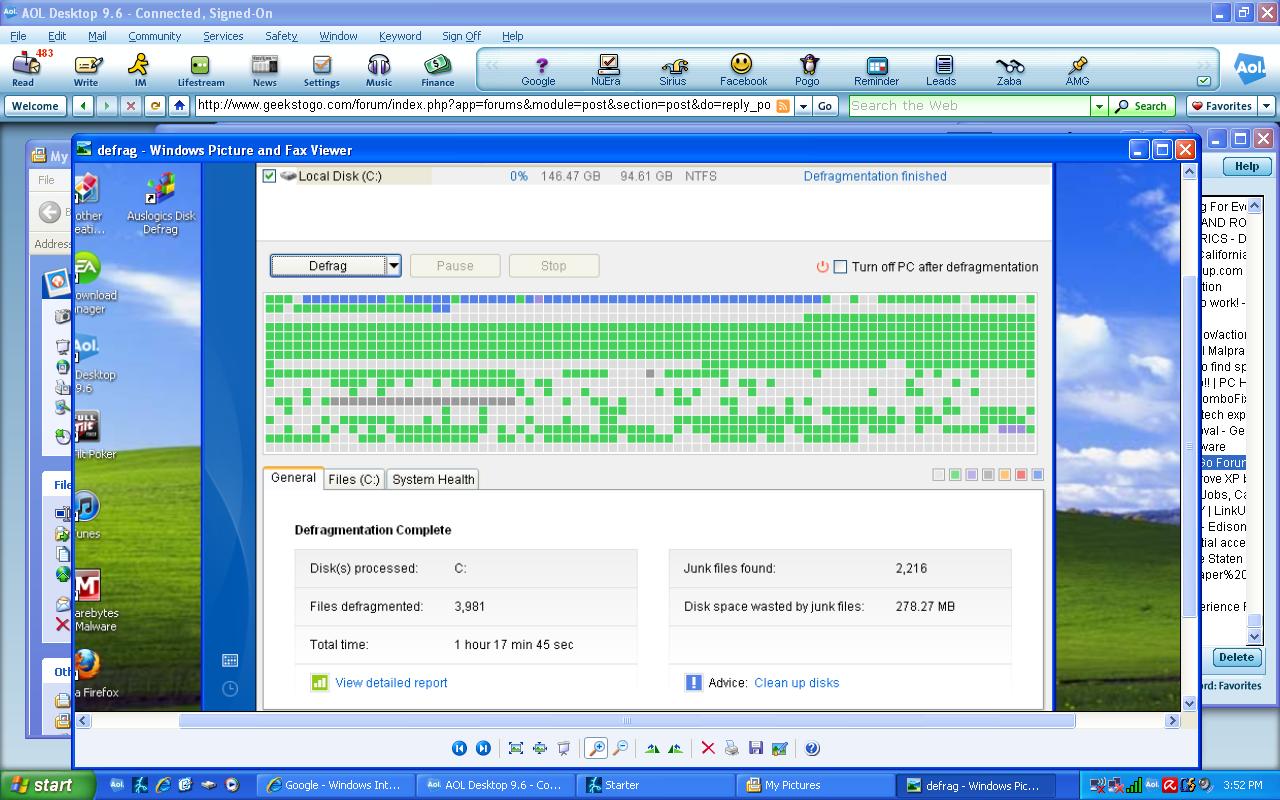Switch to Files (C:) tab
Viewport: 1280px width, 800px height.
354,479
